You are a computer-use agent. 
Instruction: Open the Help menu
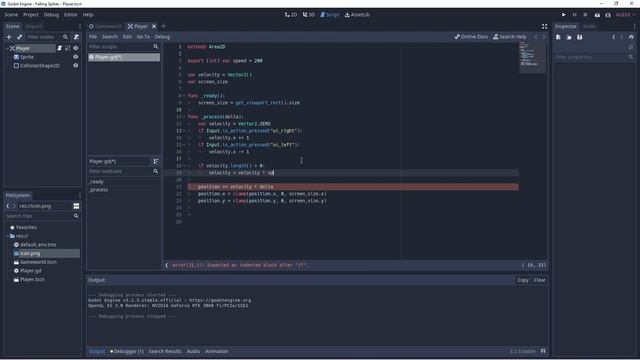click(88, 15)
